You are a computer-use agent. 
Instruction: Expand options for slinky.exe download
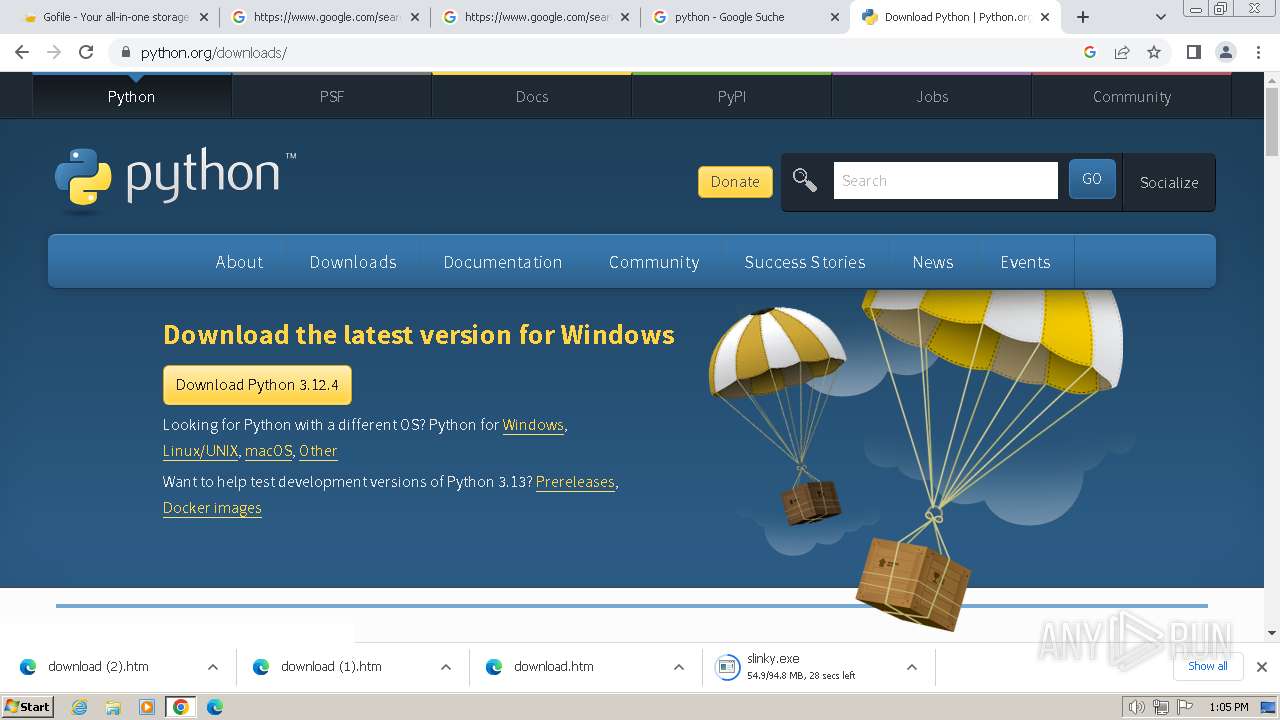coord(911,667)
